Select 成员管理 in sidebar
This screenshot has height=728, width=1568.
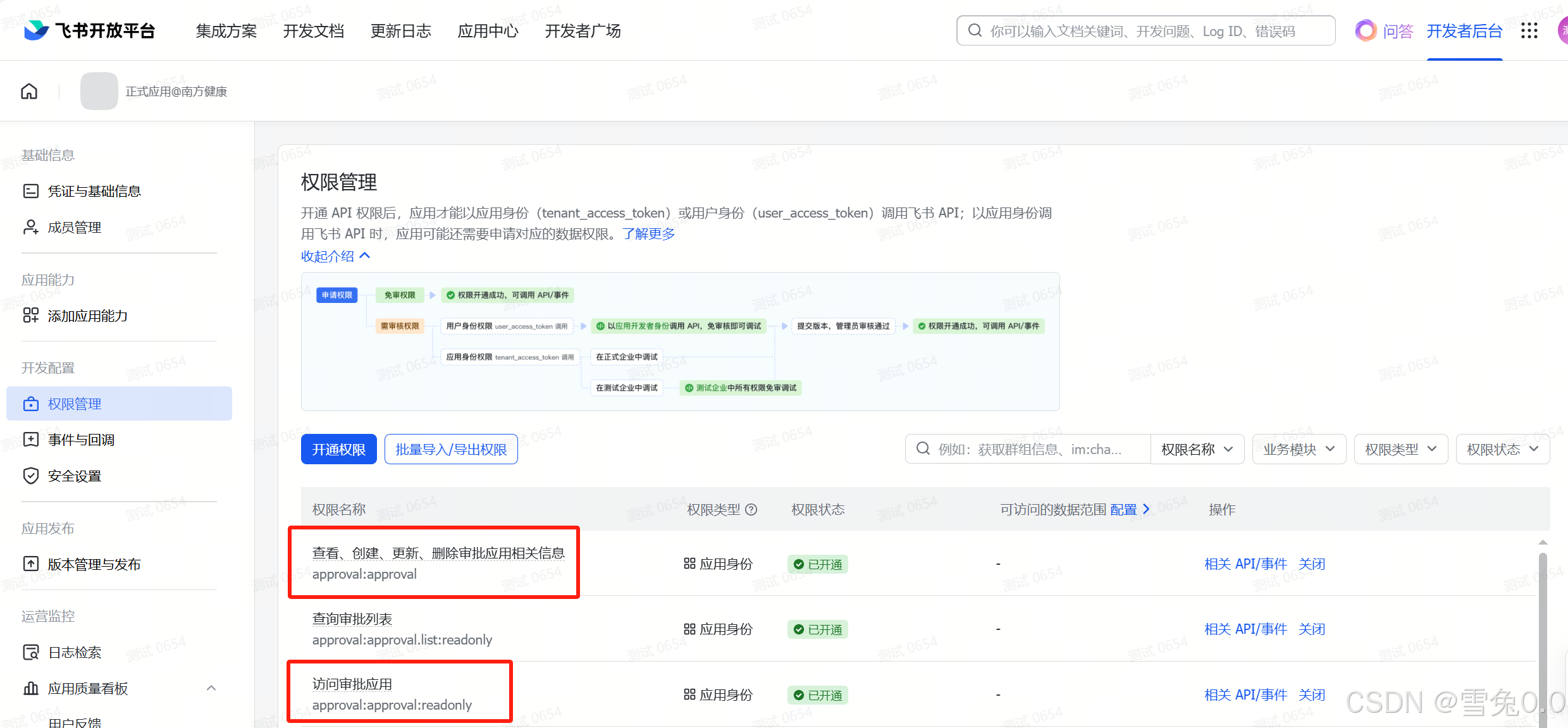119,227
